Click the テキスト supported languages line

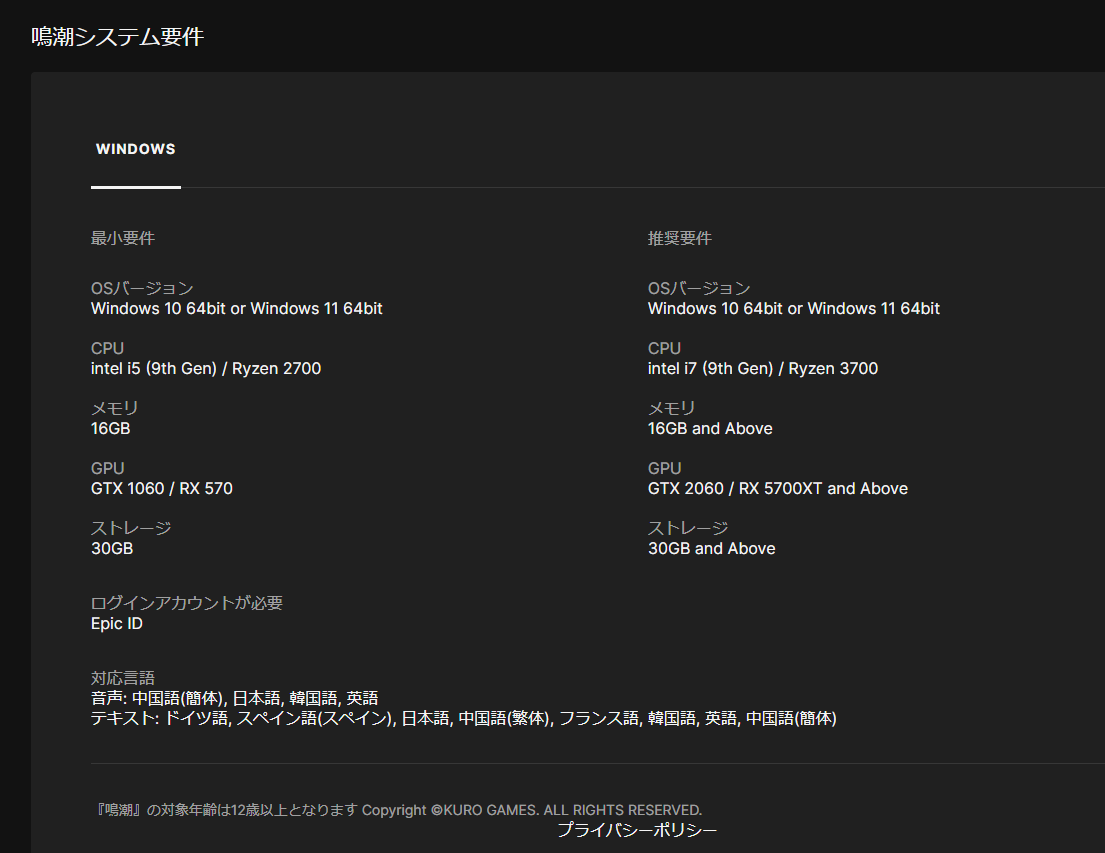pos(463,718)
